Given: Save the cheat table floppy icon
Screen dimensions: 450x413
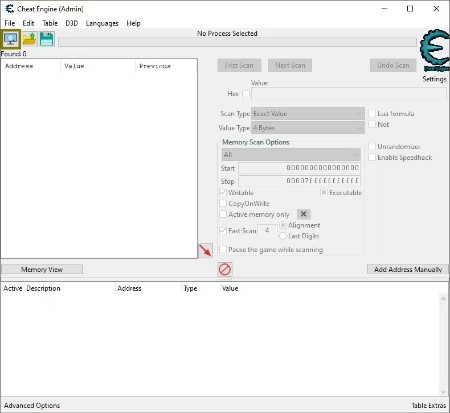Looking at the screenshot, I should point(47,39).
